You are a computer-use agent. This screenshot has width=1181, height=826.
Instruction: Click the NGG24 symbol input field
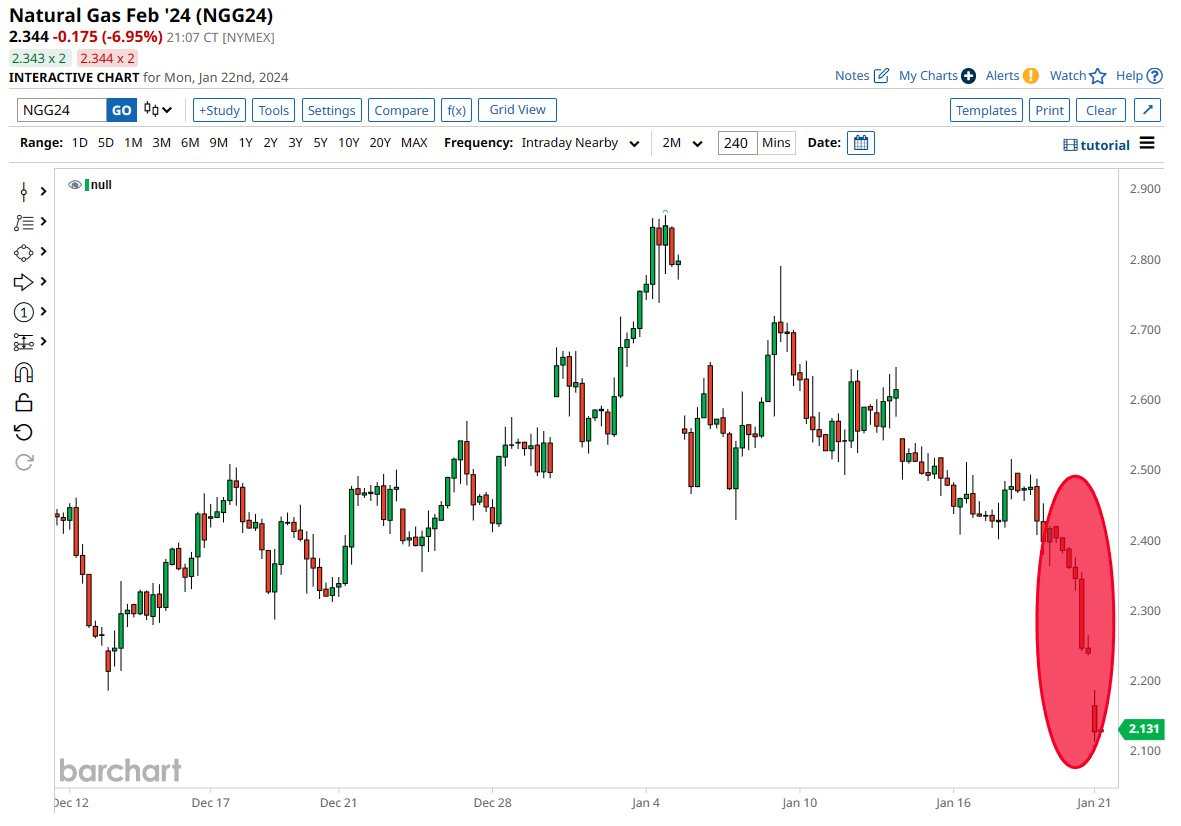[x=61, y=110]
